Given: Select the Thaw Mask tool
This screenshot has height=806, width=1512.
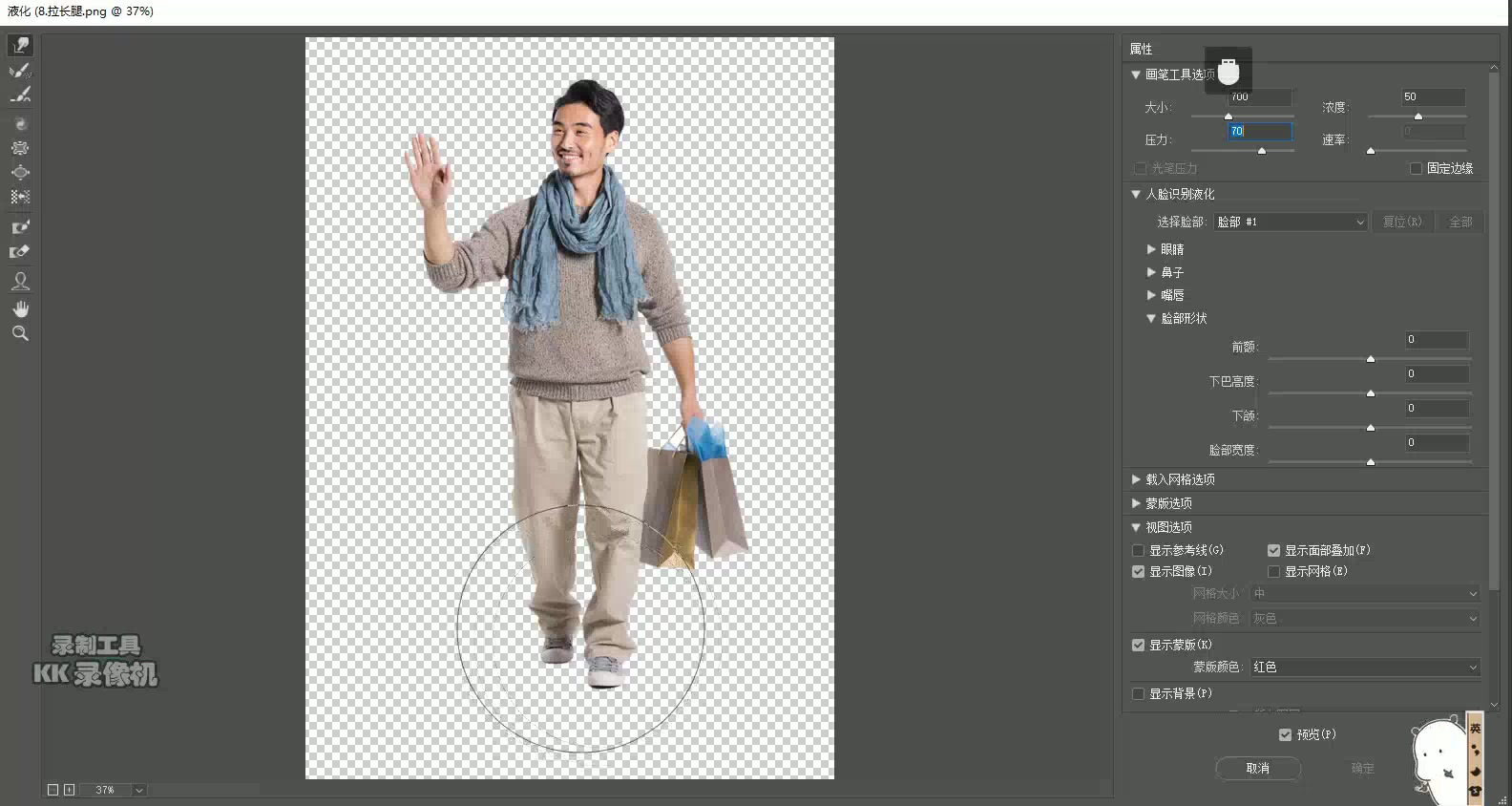Looking at the screenshot, I should [20, 252].
